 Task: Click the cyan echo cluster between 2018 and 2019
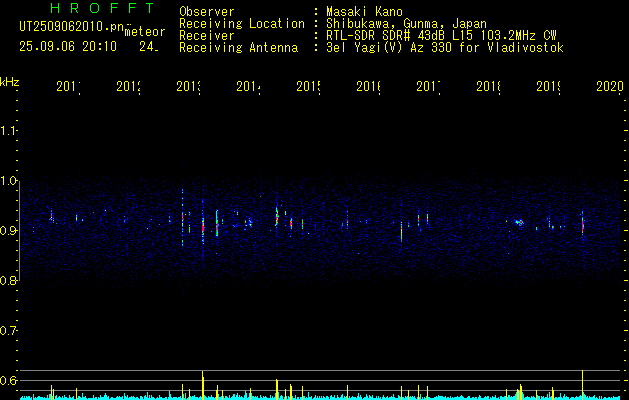click(x=519, y=222)
